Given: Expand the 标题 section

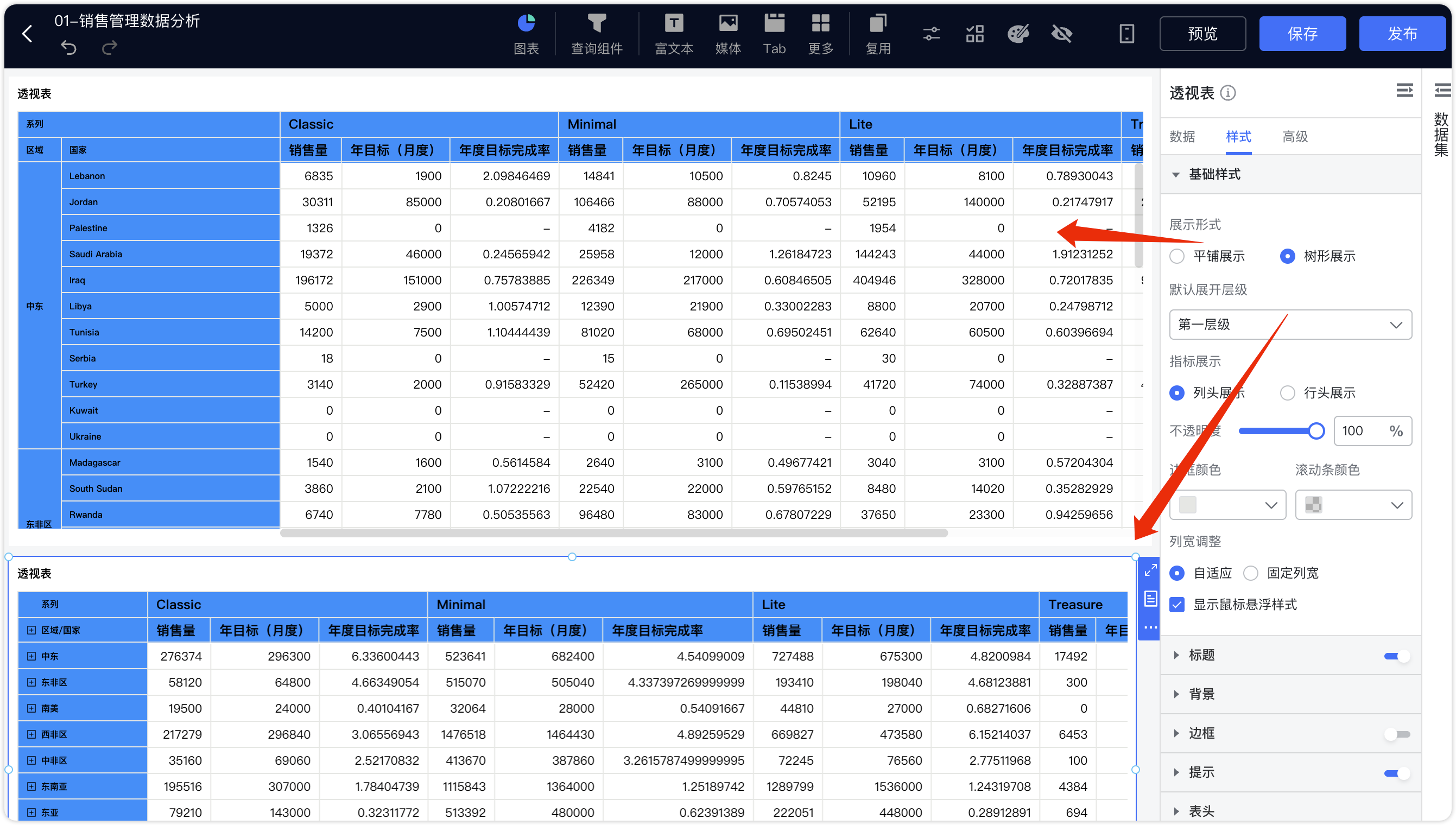Looking at the screenshot, I should 1176,655.
